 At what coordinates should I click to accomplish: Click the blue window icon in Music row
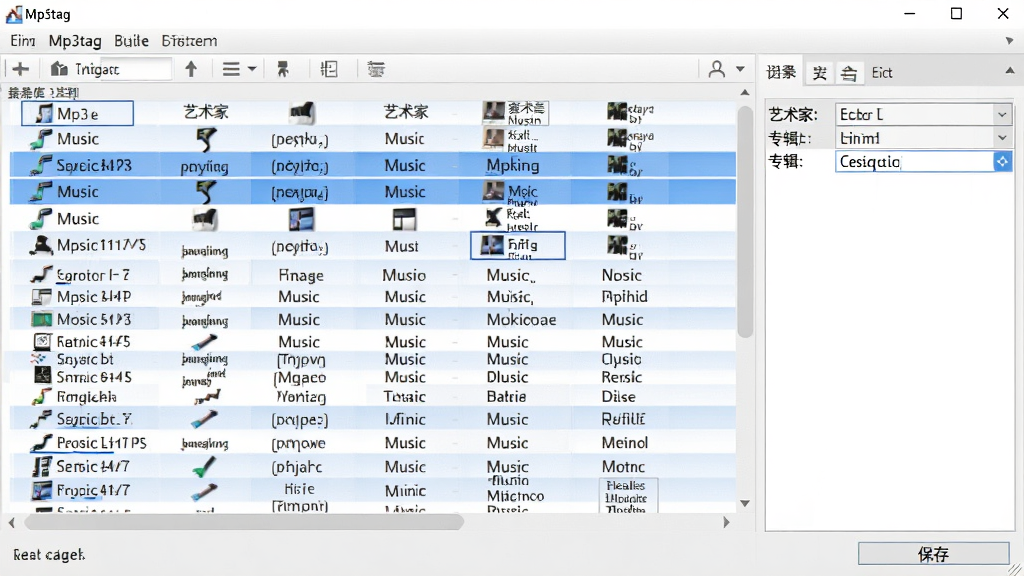click(x=301, y=219)
